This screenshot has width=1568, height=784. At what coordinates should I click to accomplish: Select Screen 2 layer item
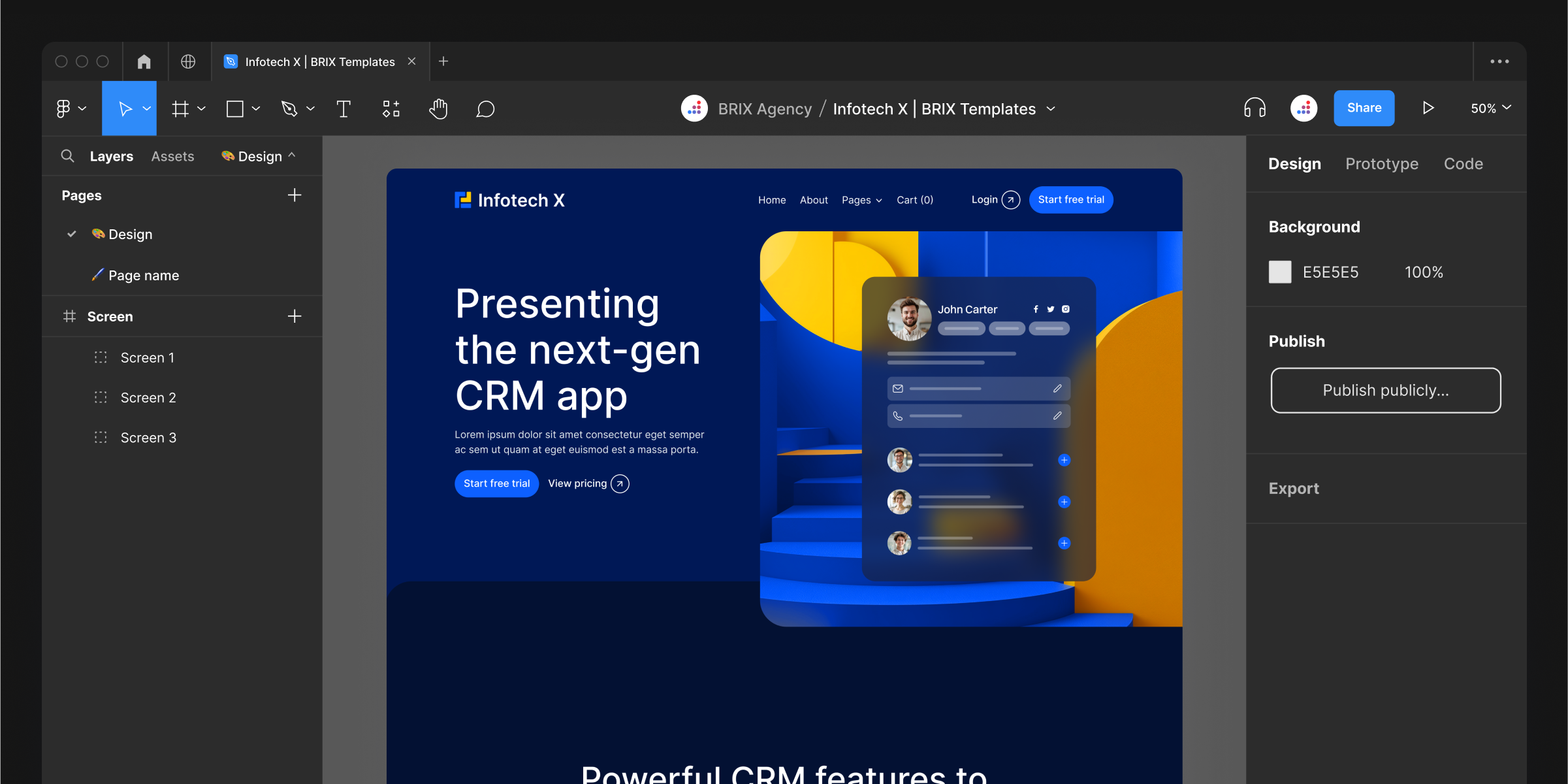(148, 397)
